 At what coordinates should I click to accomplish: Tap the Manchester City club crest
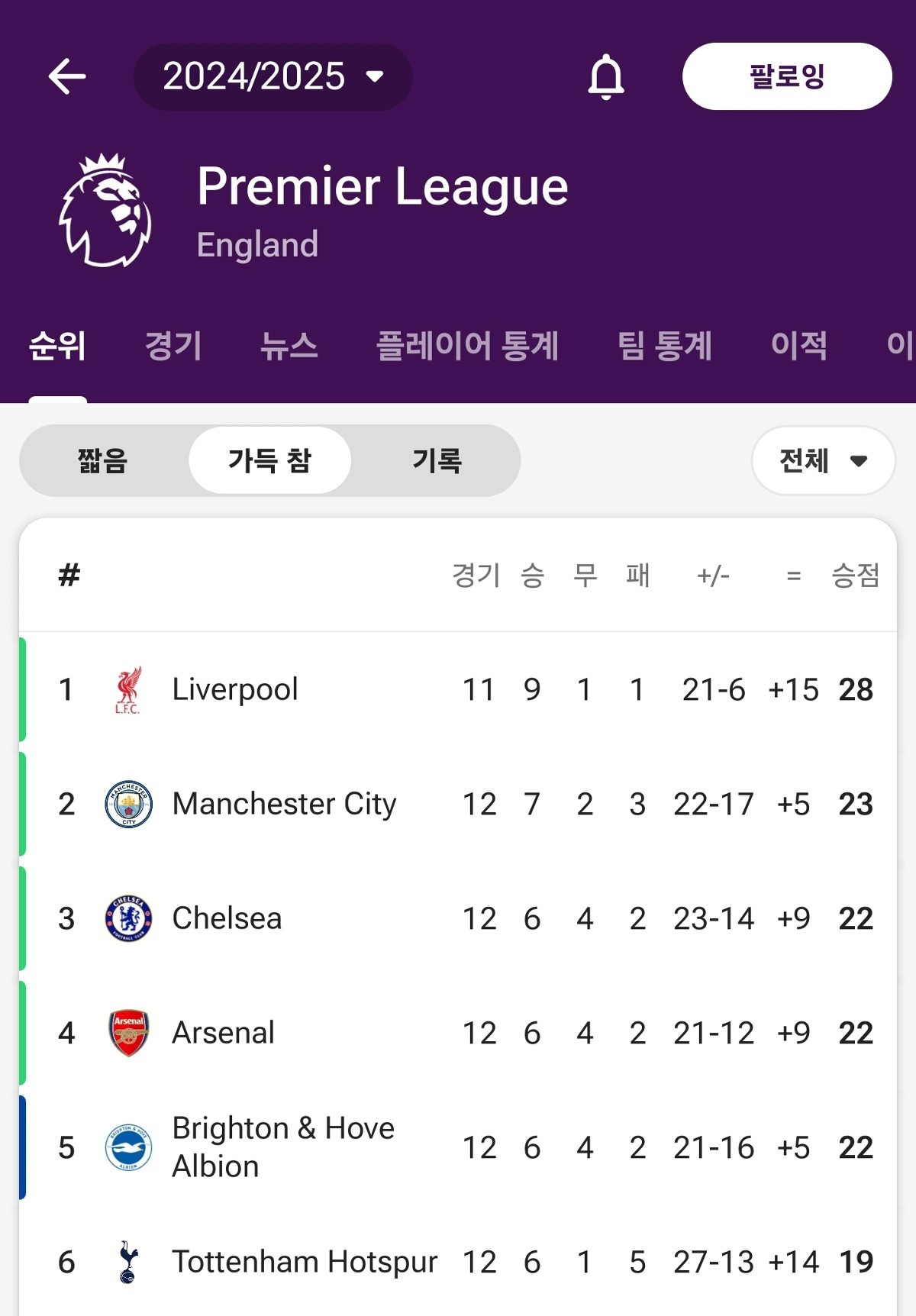128,804
